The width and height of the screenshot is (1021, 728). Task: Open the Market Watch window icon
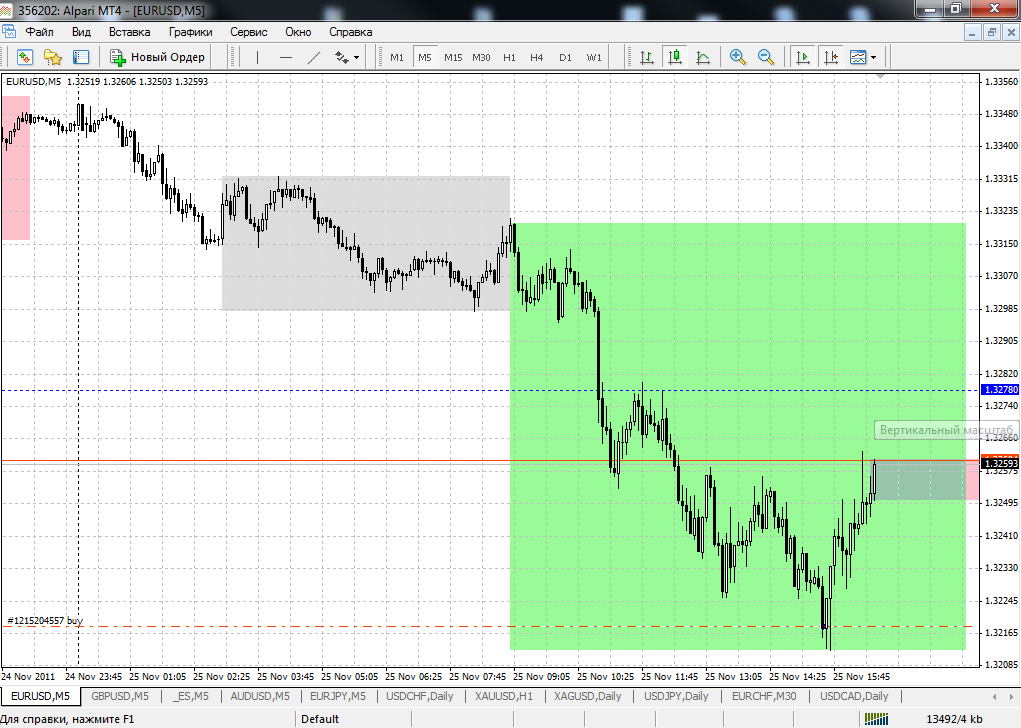click(25, 57)
